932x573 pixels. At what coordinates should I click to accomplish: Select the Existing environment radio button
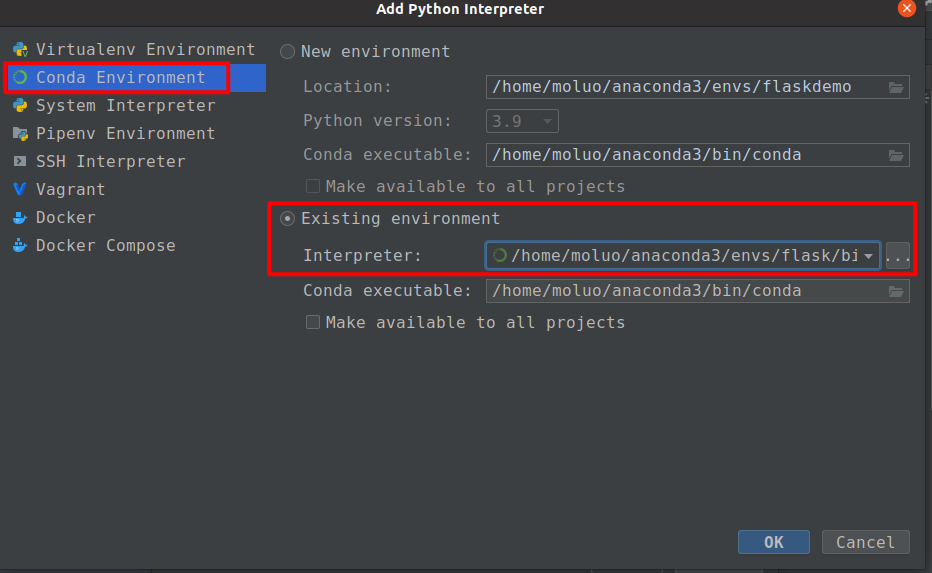pyautogui.click(x=288, y=219)
